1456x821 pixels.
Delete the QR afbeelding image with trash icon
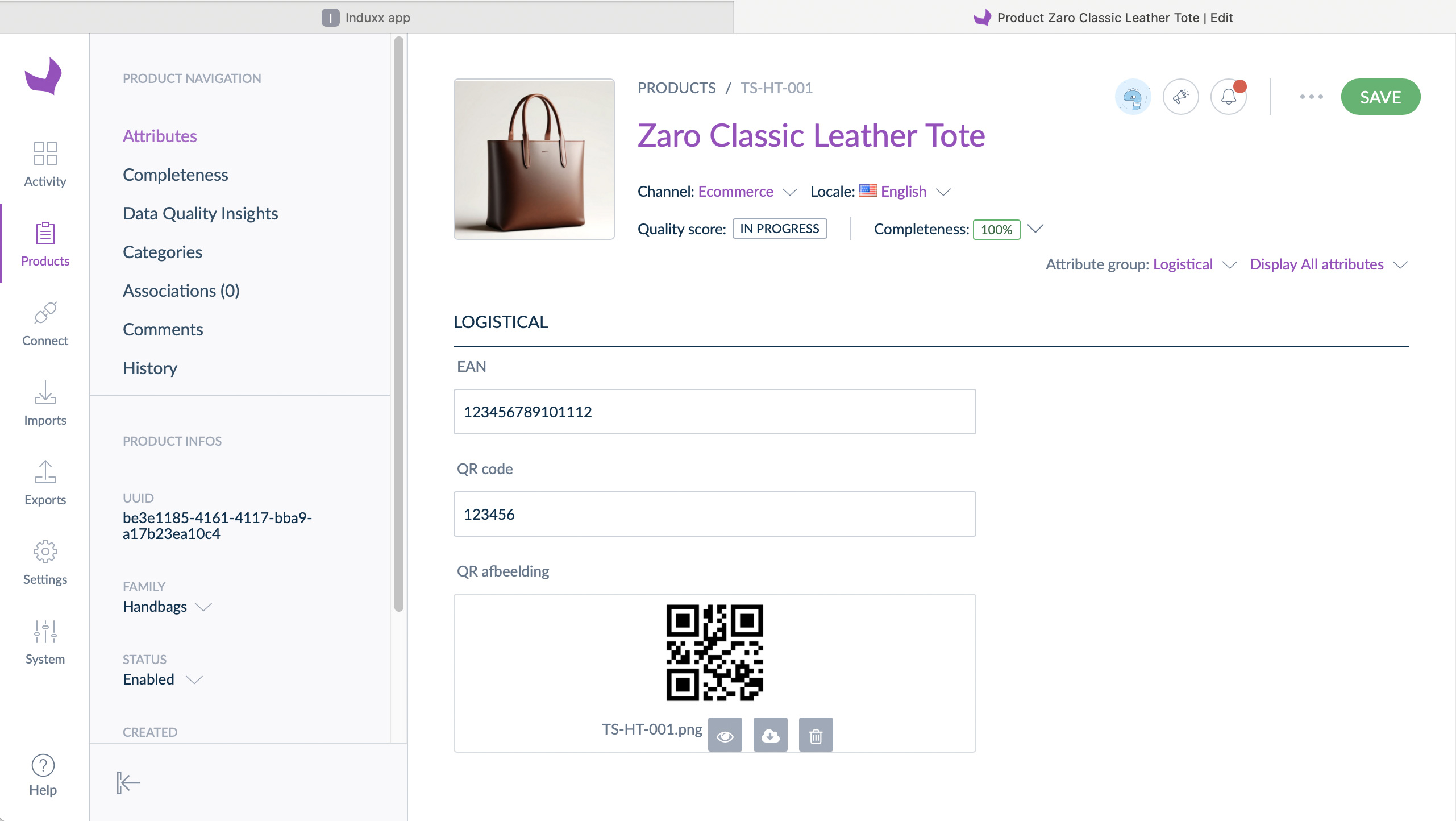tap(816, 735)
